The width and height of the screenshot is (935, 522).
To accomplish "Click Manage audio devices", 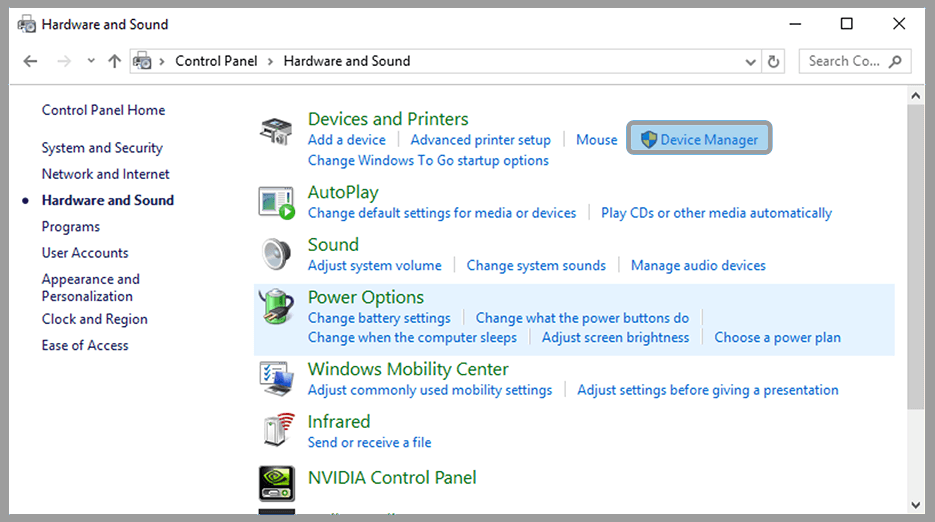I will point(698,265).
